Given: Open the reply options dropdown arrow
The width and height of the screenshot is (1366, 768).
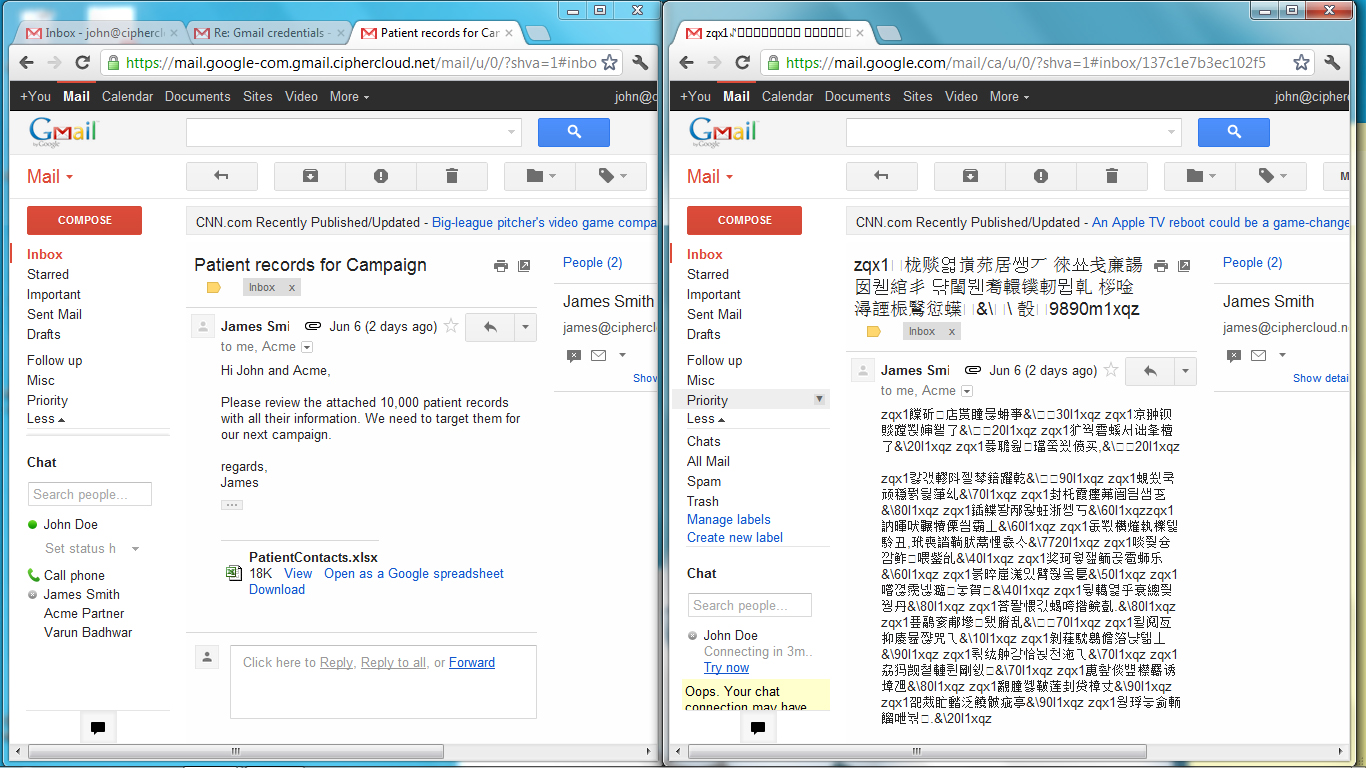Looking at the screenshot, I should pos(525,327).
